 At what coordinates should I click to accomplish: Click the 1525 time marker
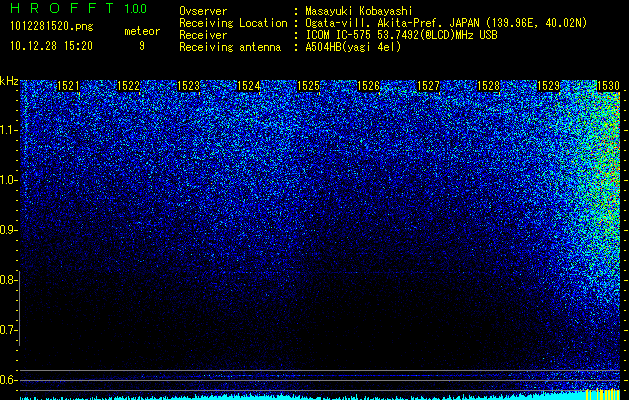[308, 86]
